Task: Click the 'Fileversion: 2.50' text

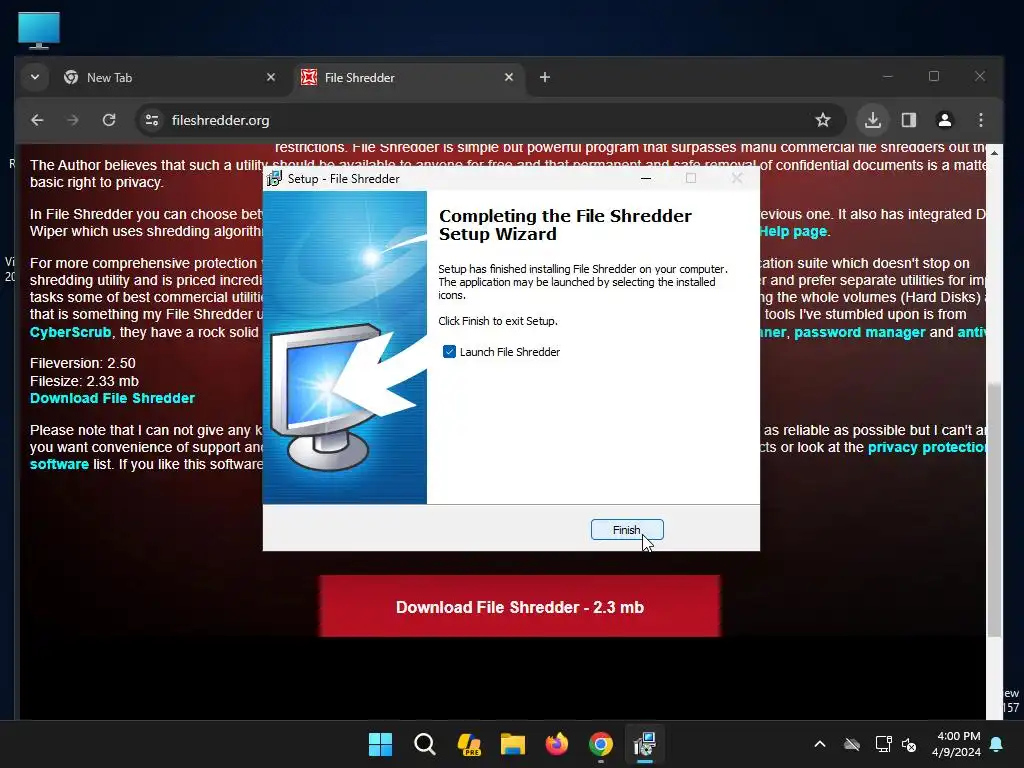Action: [x=83, y=363]
